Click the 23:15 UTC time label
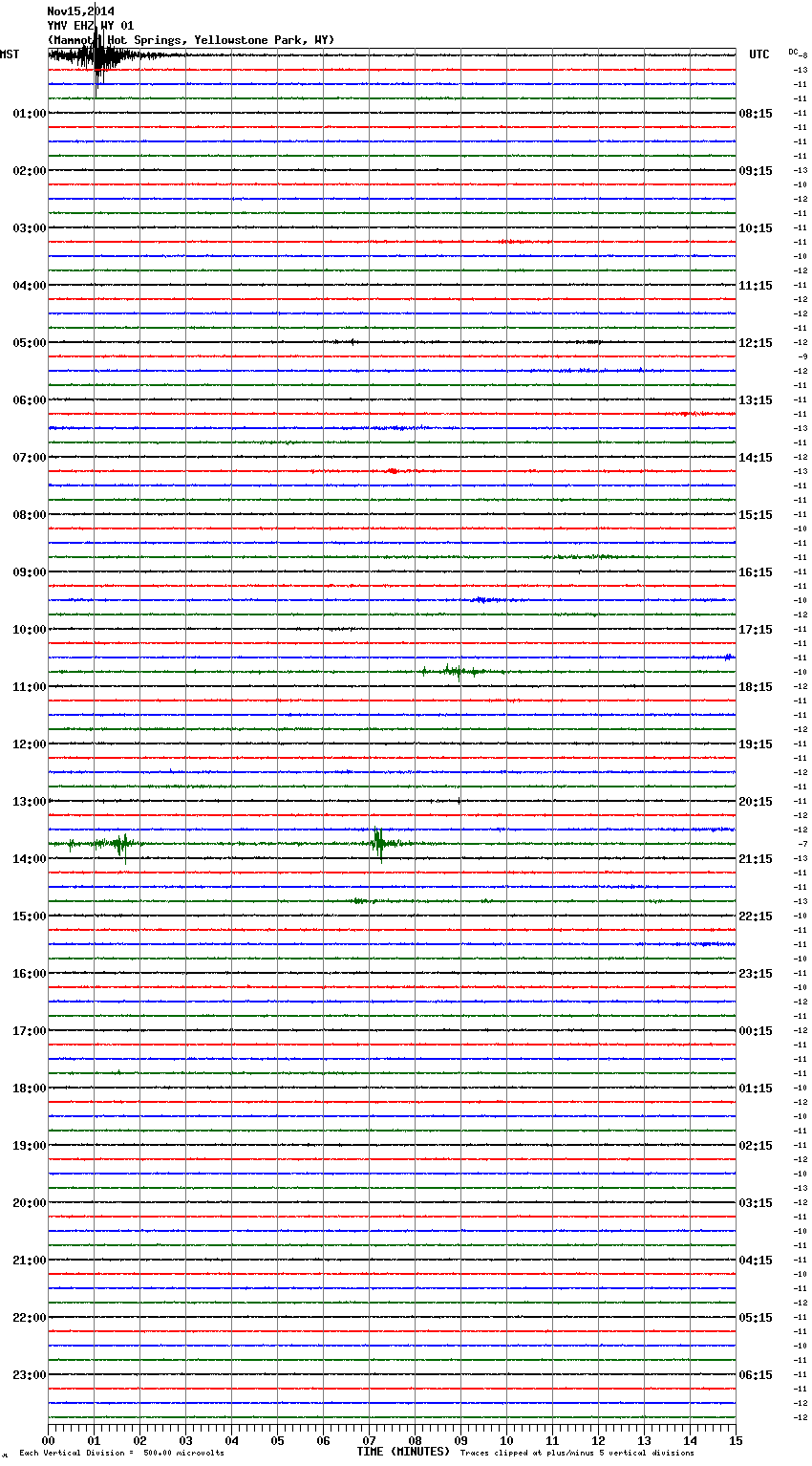The width and height of the screenshot is (812, 1466). (x=756, y=974)
